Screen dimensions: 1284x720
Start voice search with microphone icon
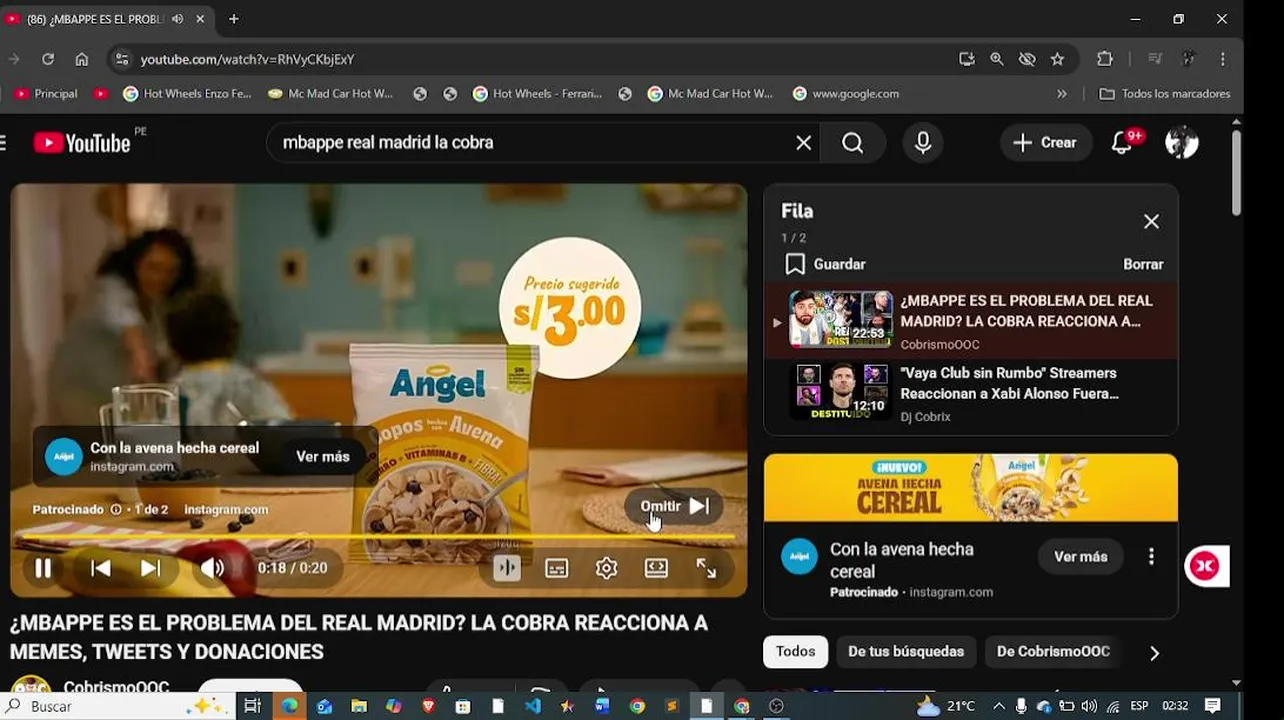pos(923,142)
